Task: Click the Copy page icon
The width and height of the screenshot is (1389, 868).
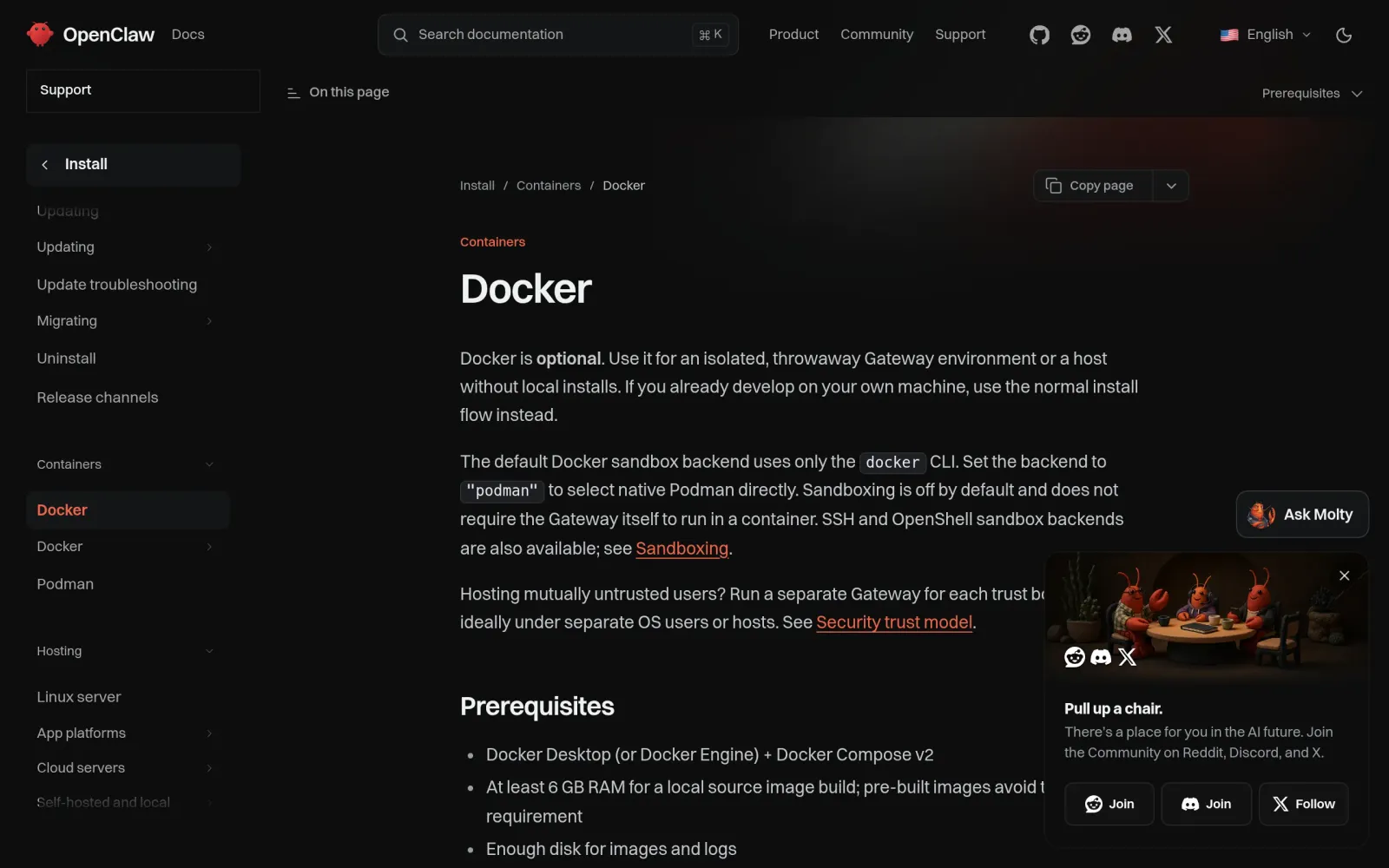Action: click(1054, 186)
